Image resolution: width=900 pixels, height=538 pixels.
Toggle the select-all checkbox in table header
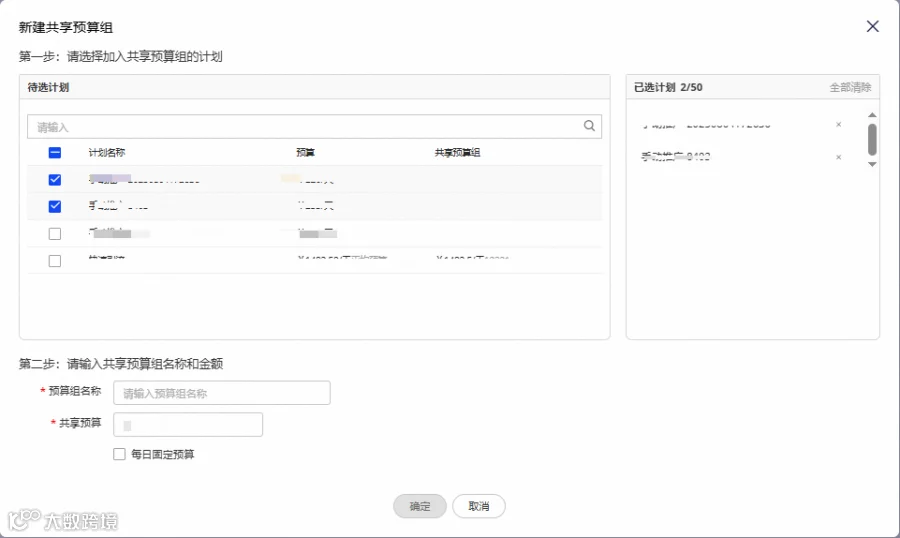pyautogui.click(x=55, y=153)
